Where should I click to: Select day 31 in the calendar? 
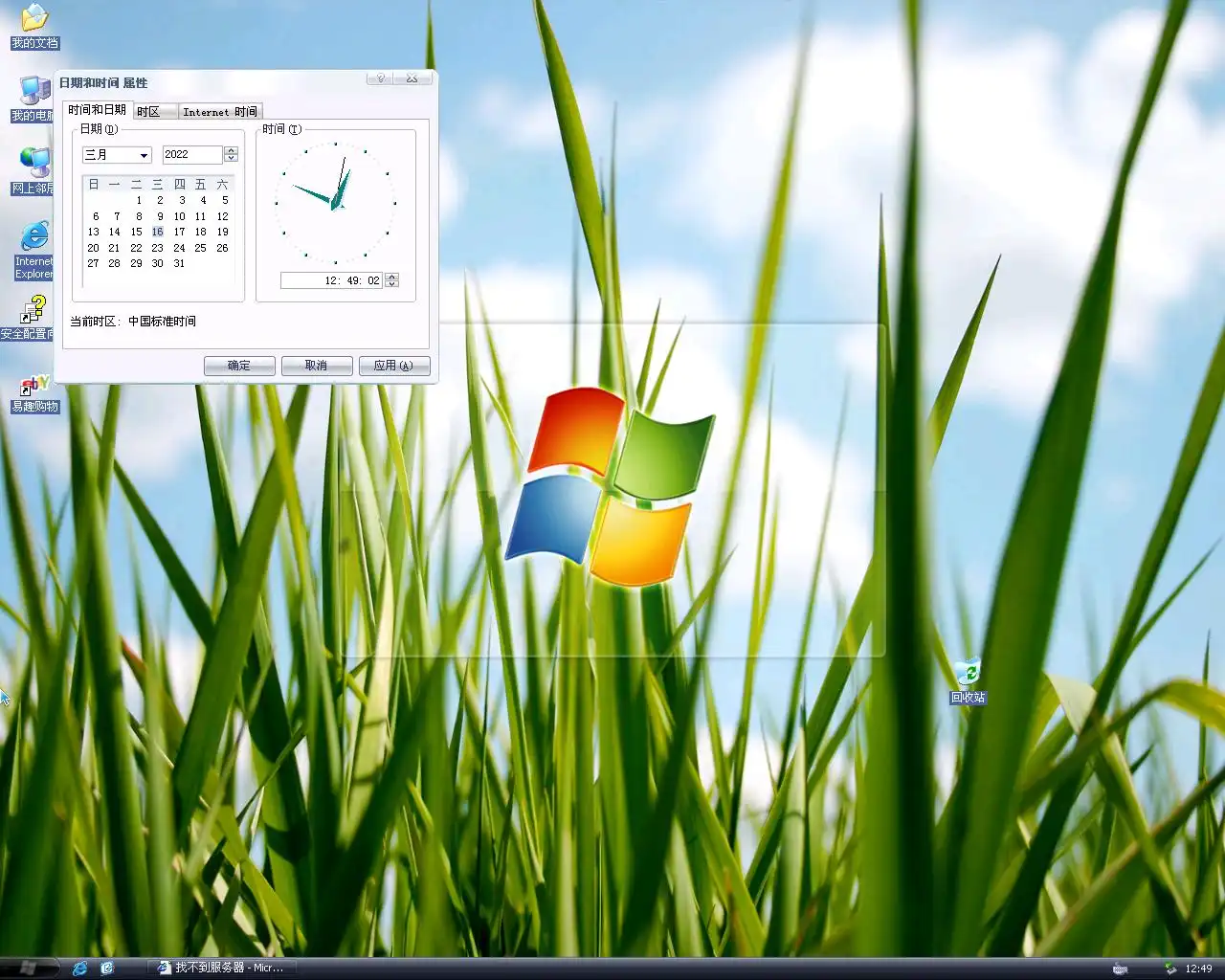click(180, 263)
